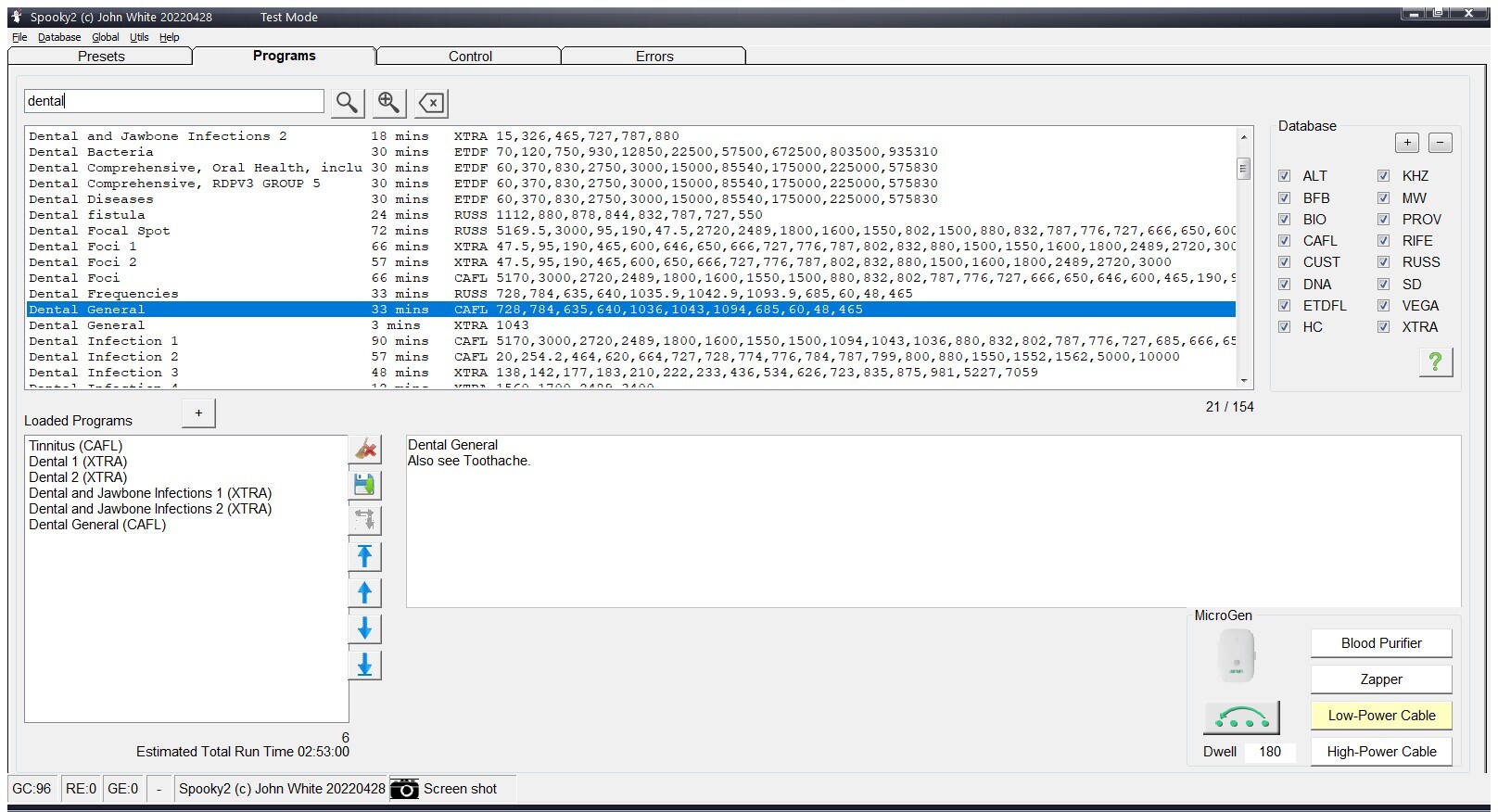1498x812 pixels.
Task: Expand loaded programs with the plus button
Action: [x=198, y=413]
